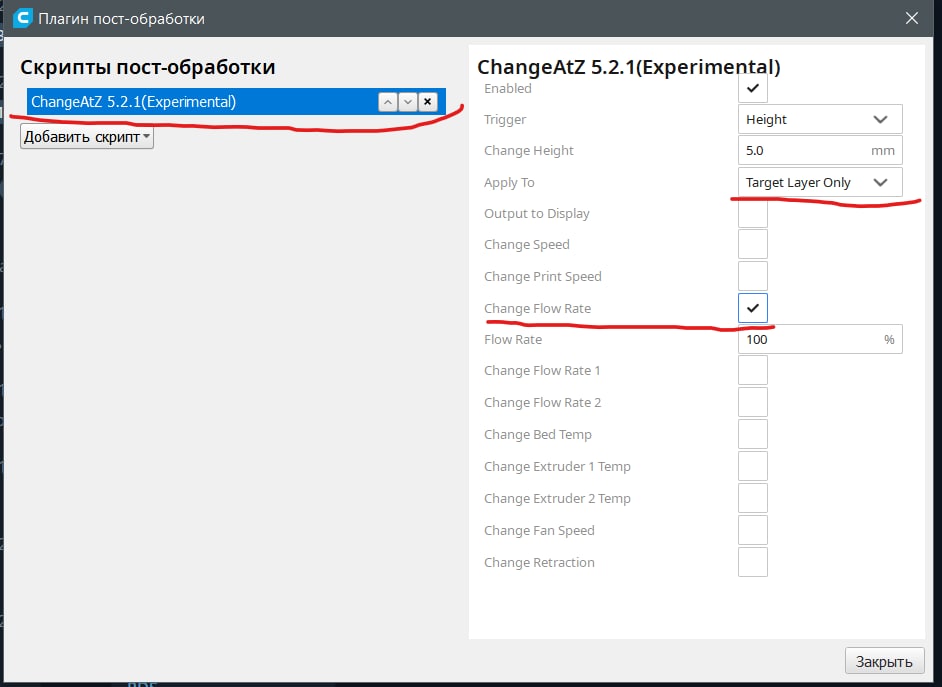Remove ChangeAtZ script with x icon
The image size is (942, 687).
pos(427,102)
